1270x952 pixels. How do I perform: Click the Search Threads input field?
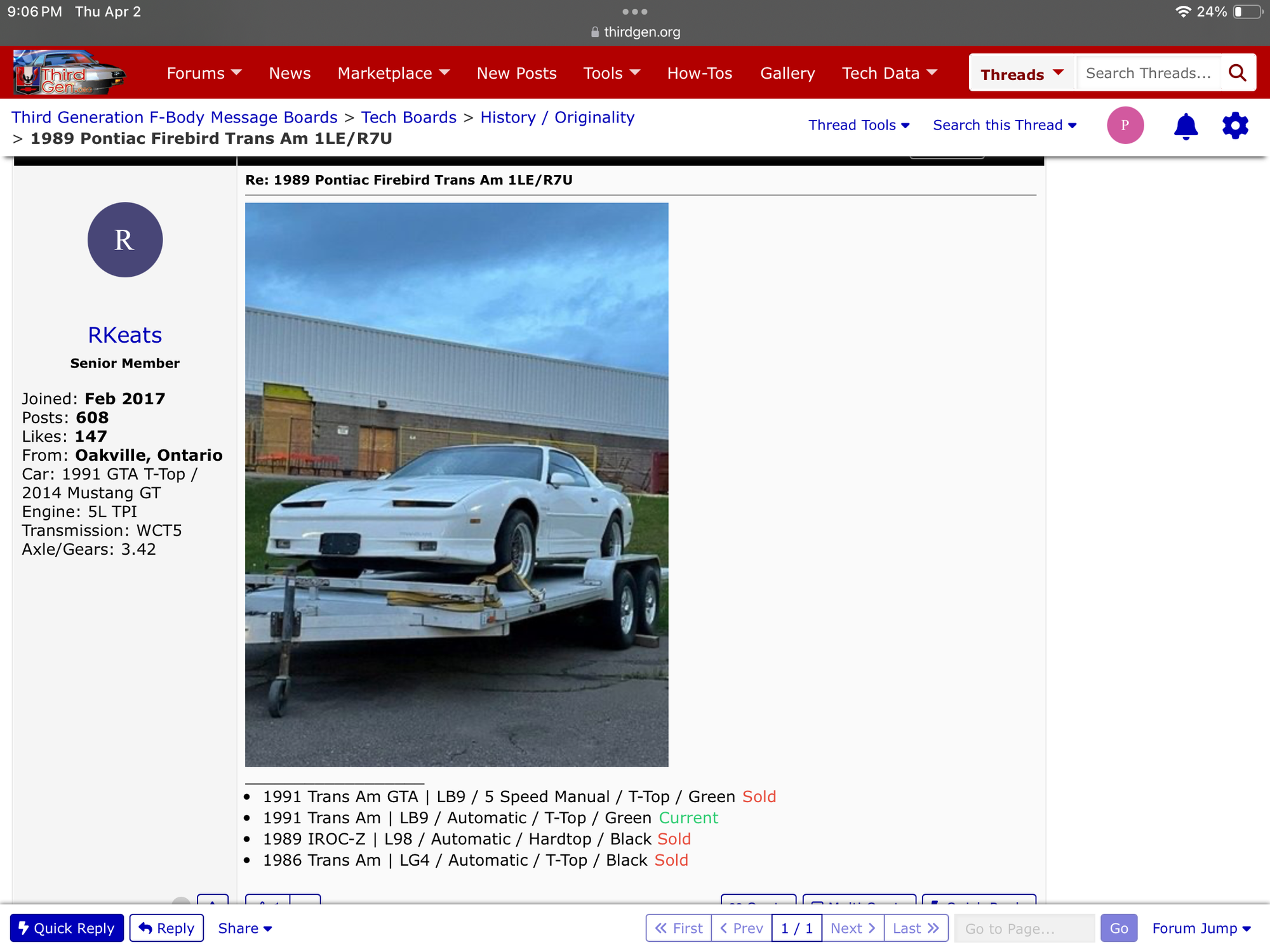click(1148, 73)
